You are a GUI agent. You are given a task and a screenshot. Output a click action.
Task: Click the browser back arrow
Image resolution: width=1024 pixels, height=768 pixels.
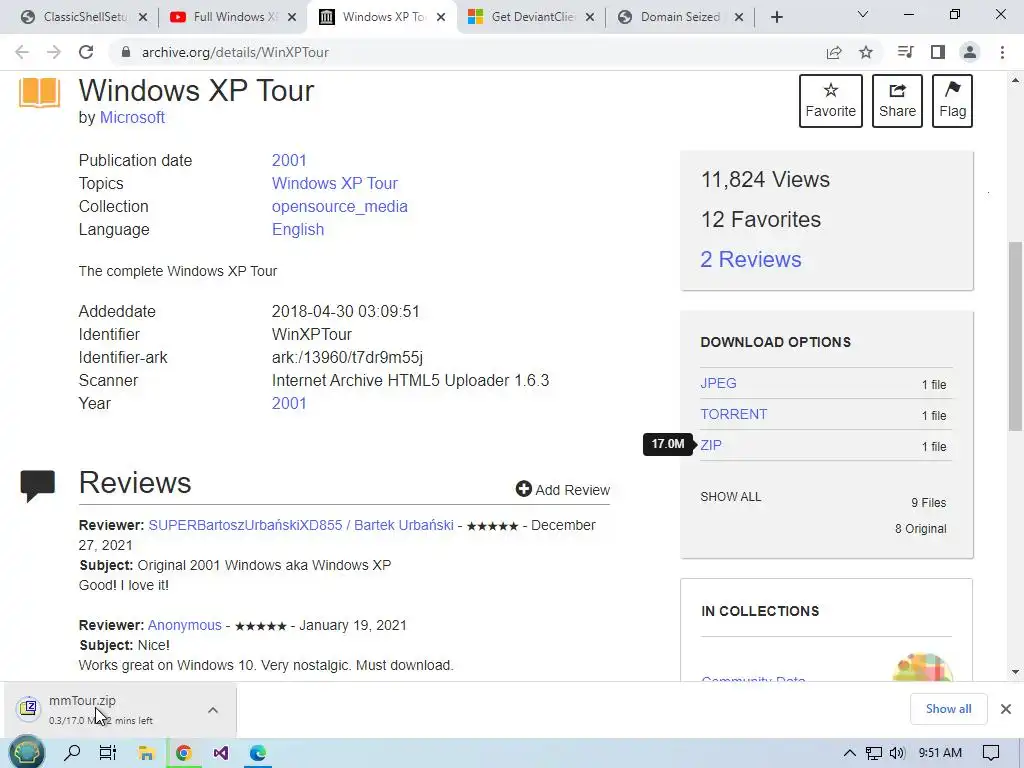coord(22,52)
